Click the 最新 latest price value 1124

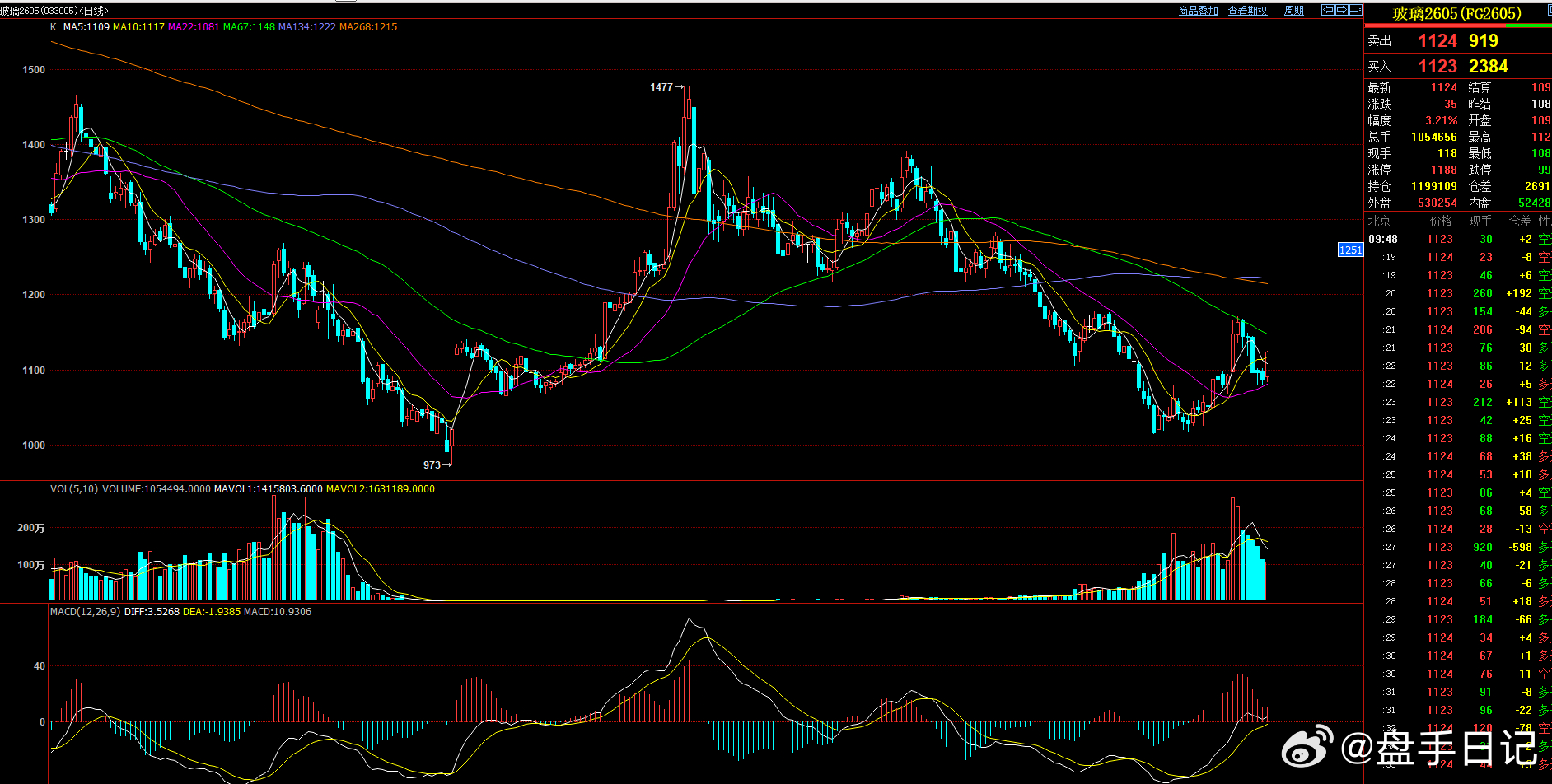(1443, 87)
